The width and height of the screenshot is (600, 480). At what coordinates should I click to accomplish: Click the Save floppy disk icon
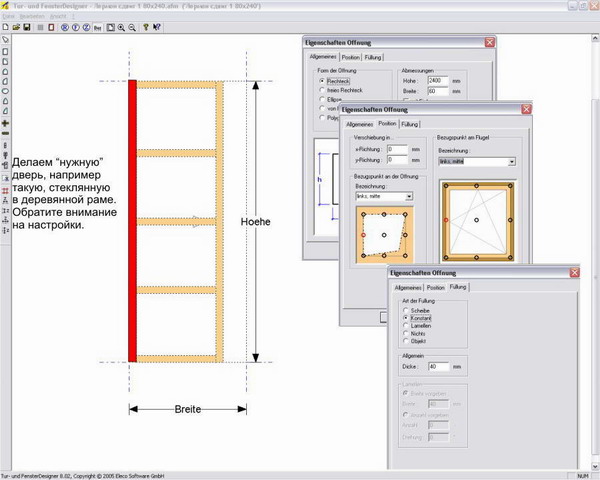pyautogui.click(x=27, y=27)
